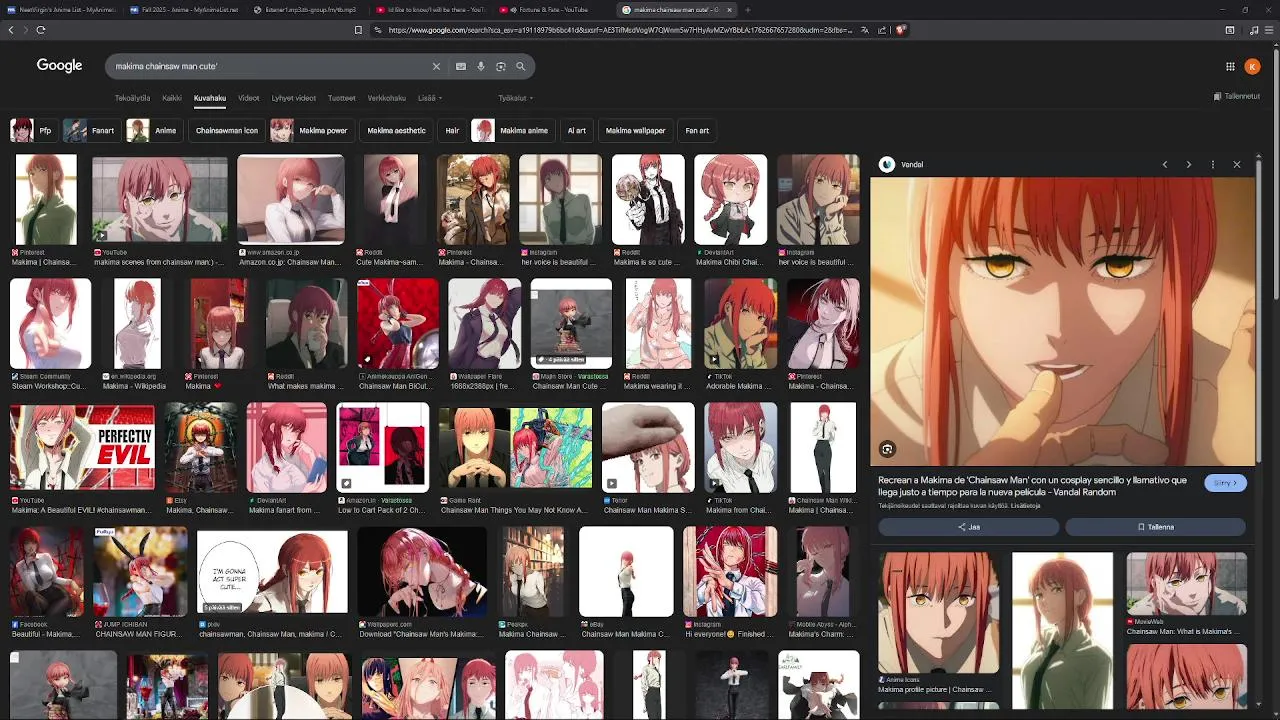Go back with the browser back arrow
The image size is (1280, 720).
click(x=11, y=30)
